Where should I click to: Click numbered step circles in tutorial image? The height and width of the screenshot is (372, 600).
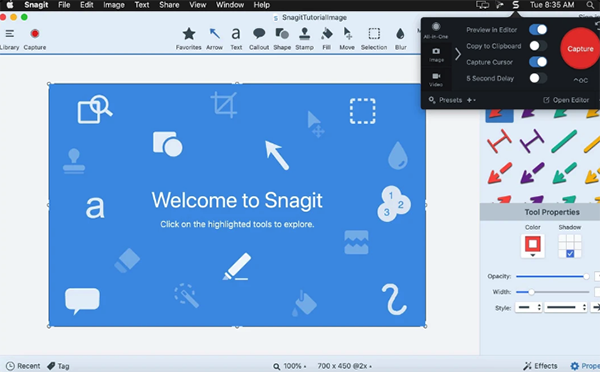pyautogui.click(x=394, y=204)
